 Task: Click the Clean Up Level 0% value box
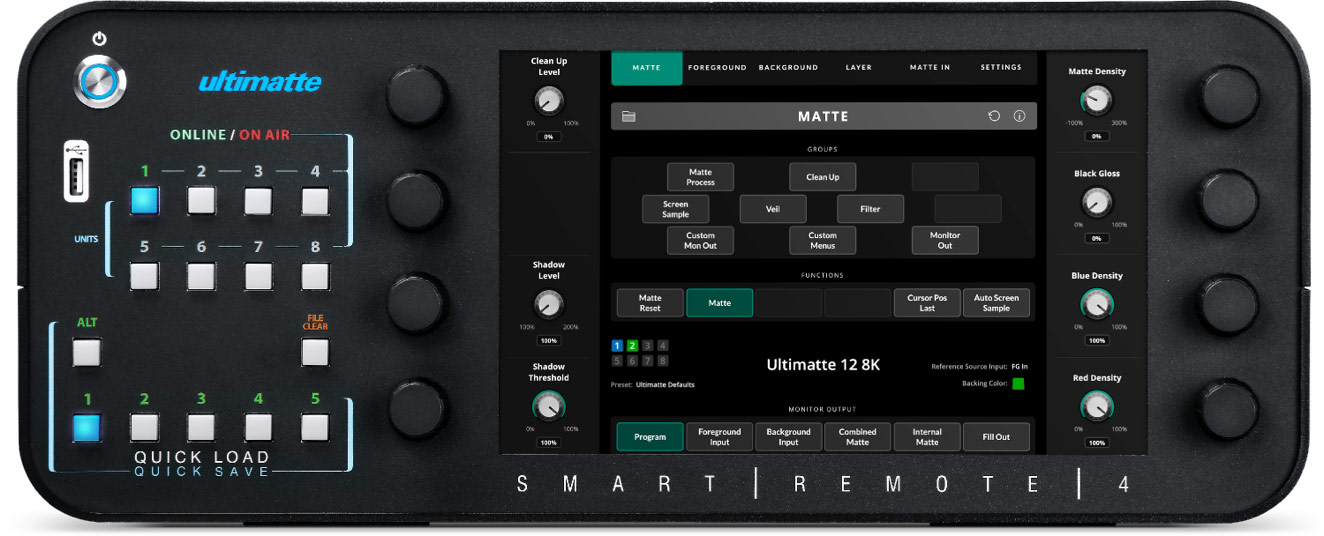pos(549,136)
